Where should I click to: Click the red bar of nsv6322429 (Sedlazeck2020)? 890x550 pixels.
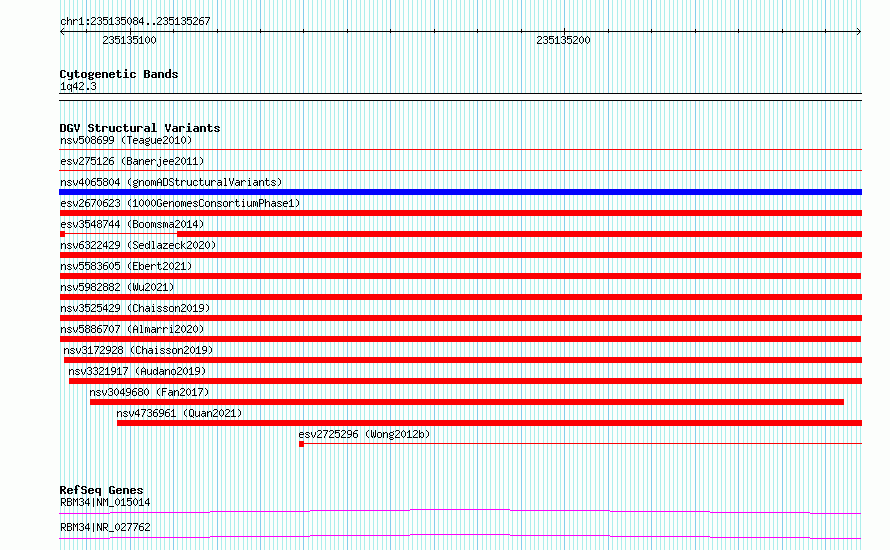click(x=460, y=255)
